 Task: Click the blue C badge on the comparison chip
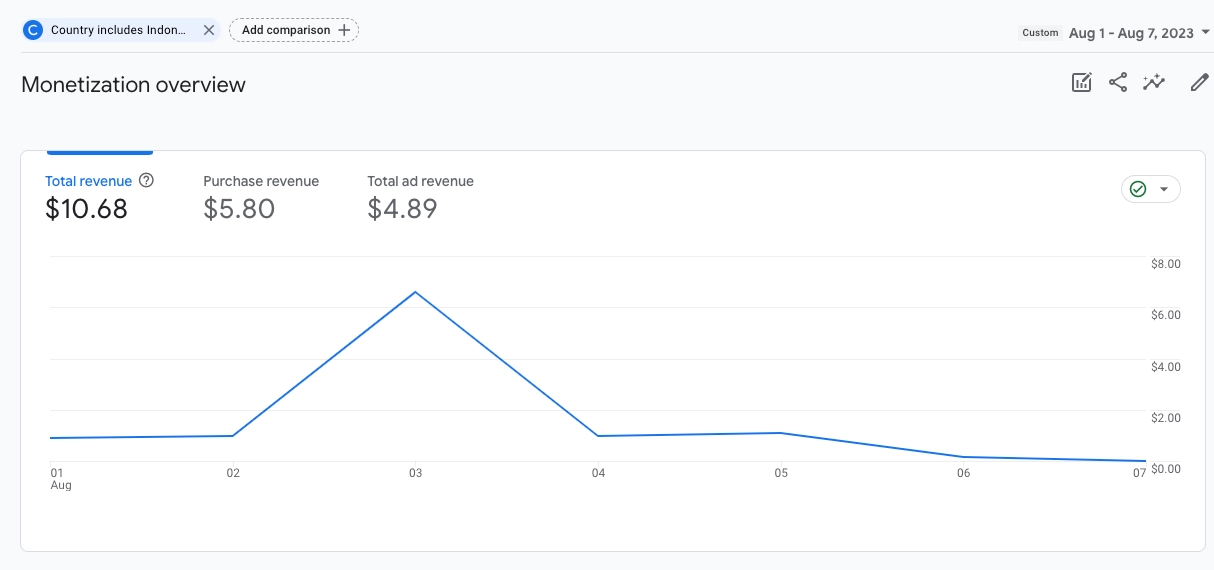(33, 30)
